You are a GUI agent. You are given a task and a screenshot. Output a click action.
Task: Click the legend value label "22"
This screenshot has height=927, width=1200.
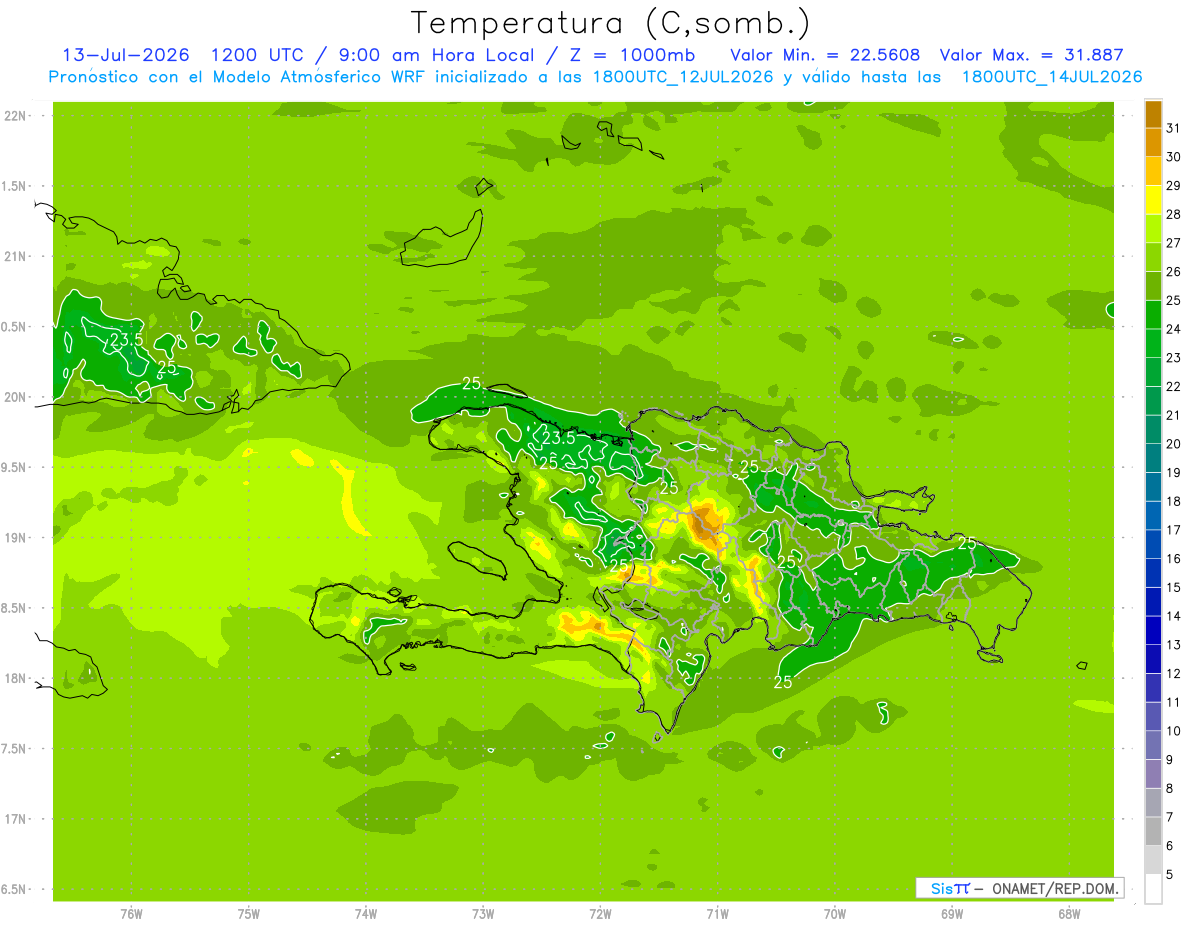tap(1174, 387)
